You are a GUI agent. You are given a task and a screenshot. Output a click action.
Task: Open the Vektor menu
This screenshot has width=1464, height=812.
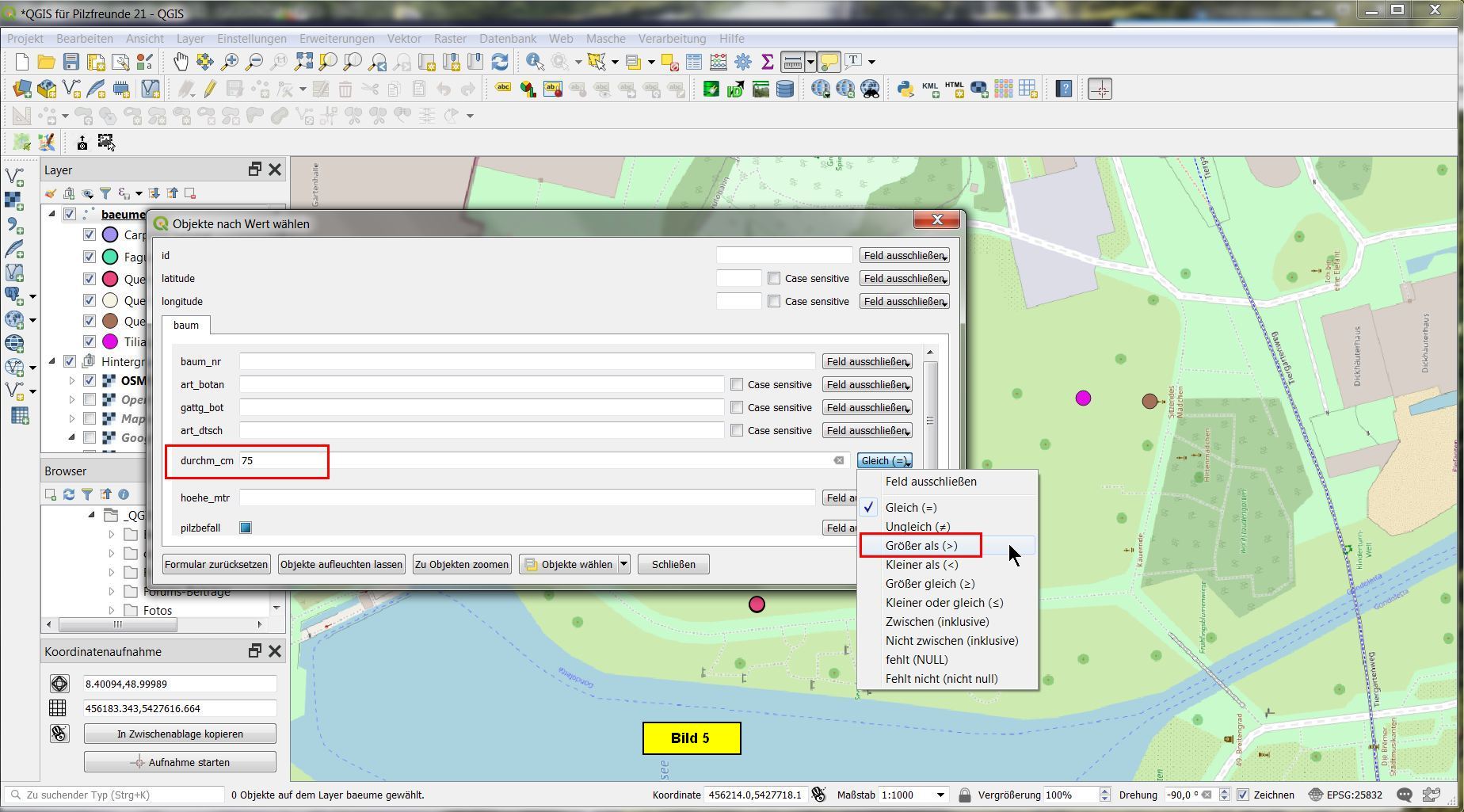(x=404, y=39)
